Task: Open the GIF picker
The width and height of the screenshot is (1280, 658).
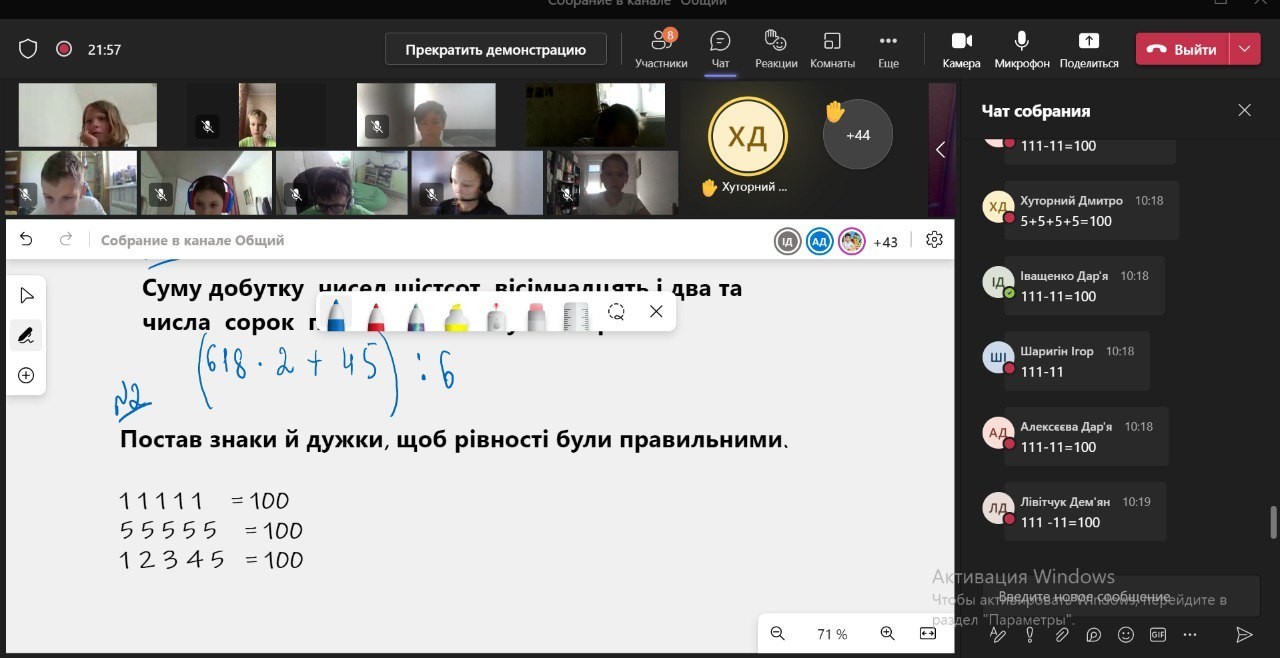Action: click(x=1158, y=634)
